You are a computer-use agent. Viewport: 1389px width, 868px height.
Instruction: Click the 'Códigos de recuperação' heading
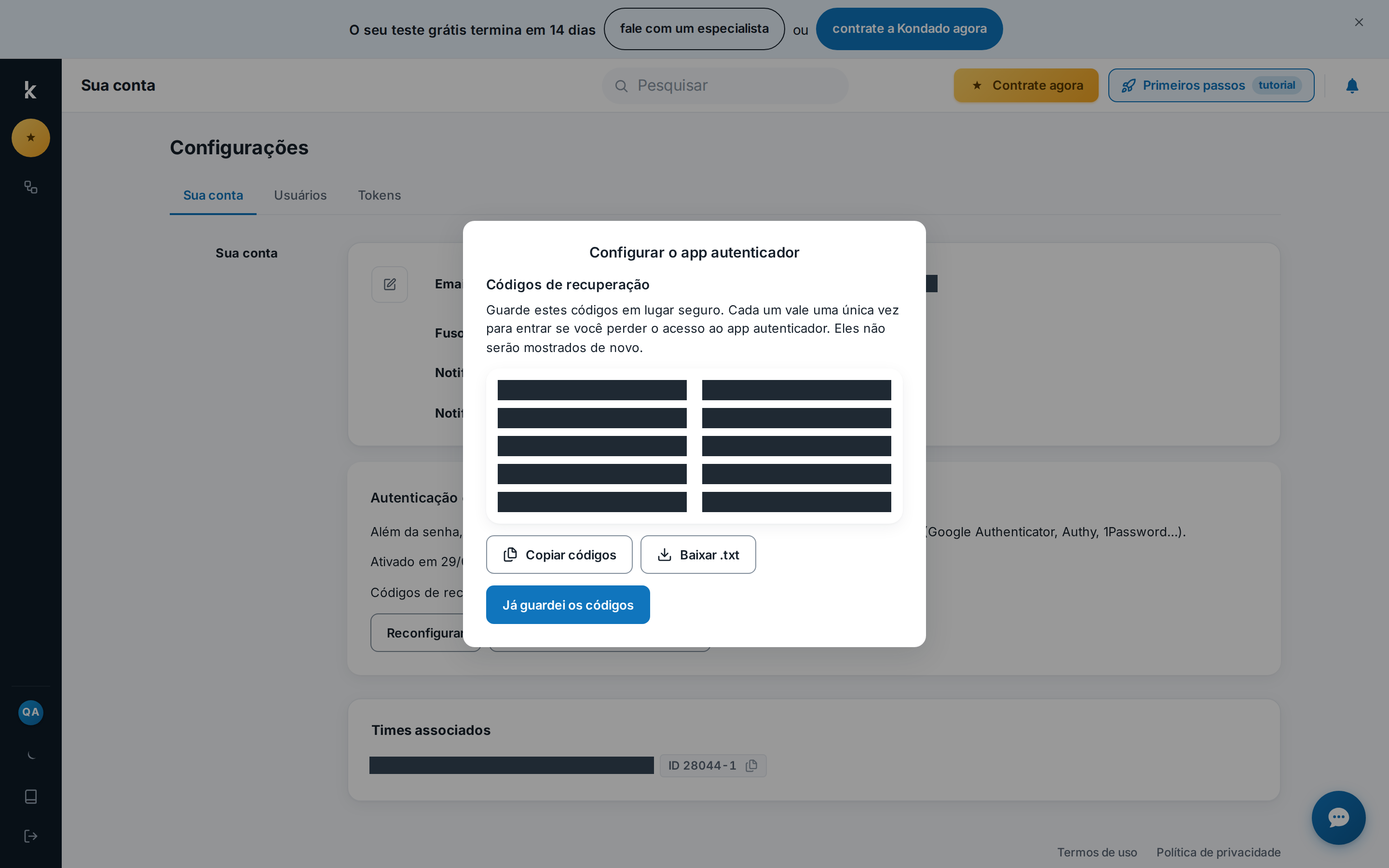tap(568, 285)
